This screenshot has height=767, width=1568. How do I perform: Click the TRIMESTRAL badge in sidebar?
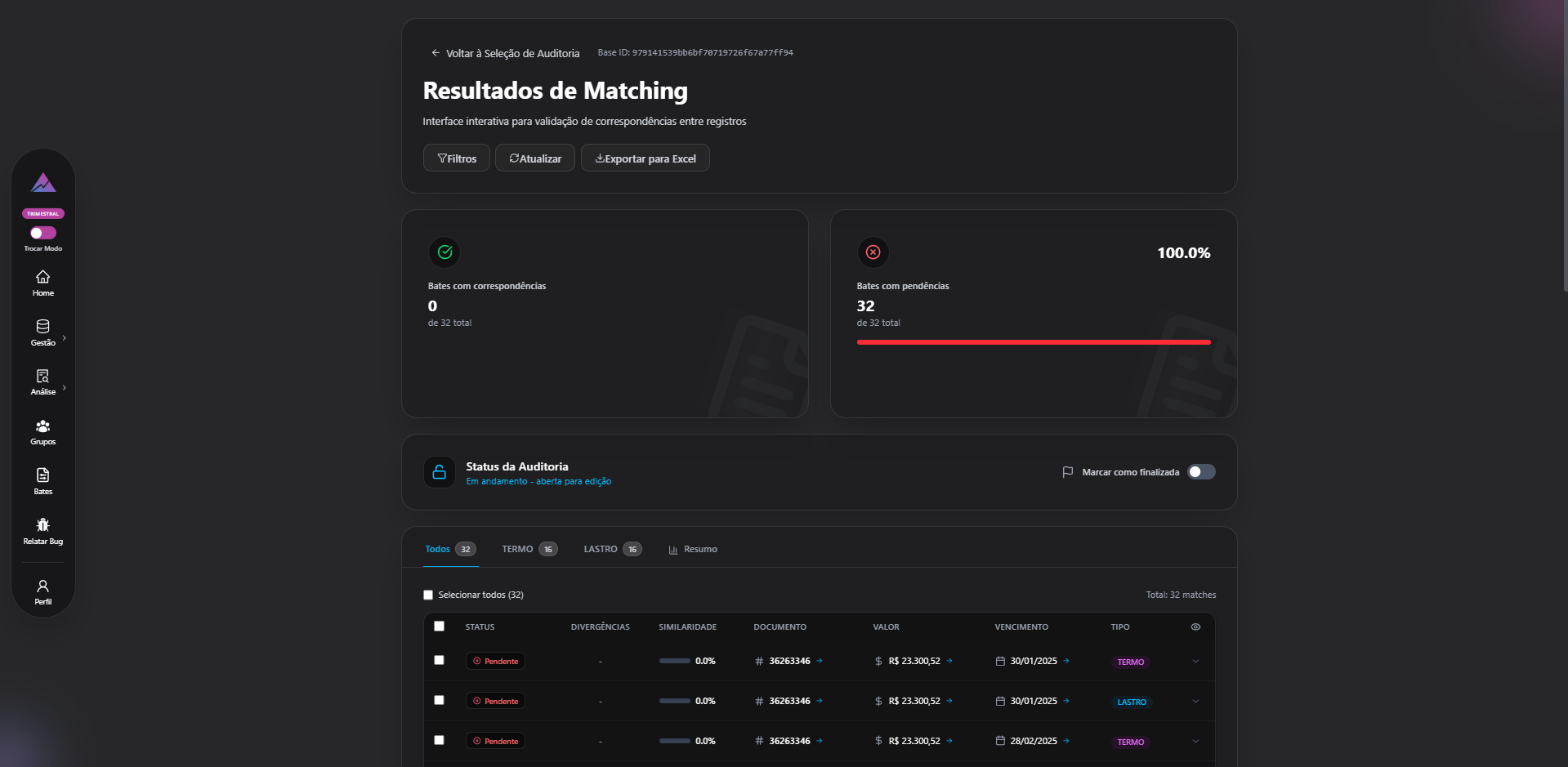point(43,214)
